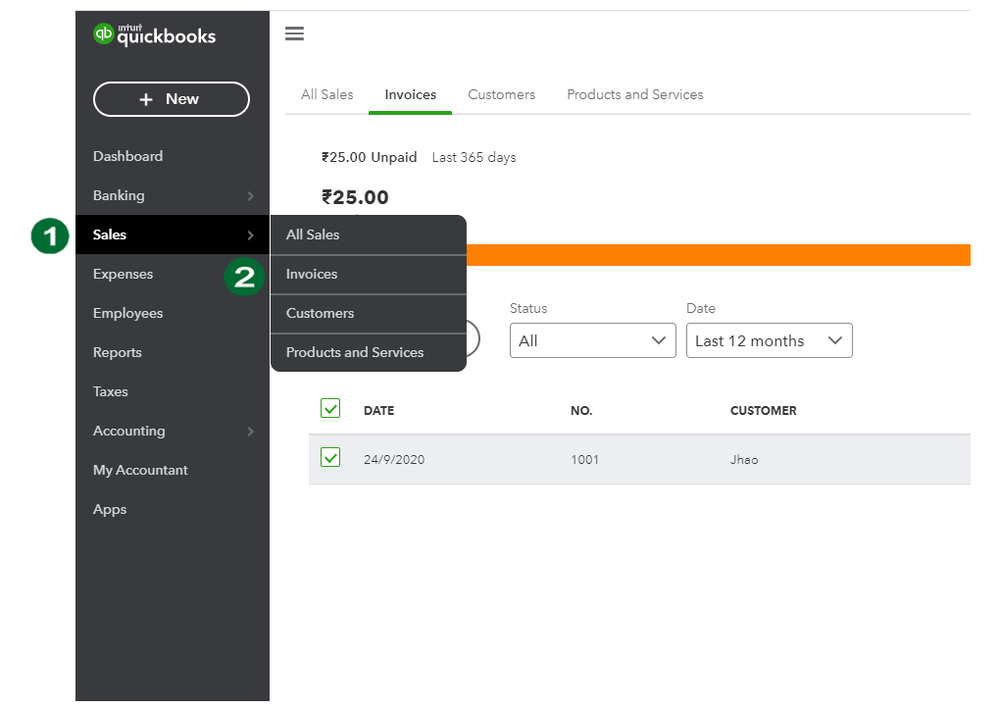Tick the select-all header checkbox

330,408
